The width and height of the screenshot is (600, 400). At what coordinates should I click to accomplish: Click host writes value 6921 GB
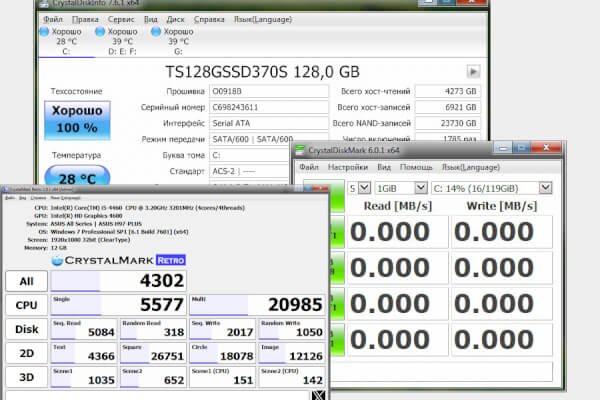pos(448,108)
